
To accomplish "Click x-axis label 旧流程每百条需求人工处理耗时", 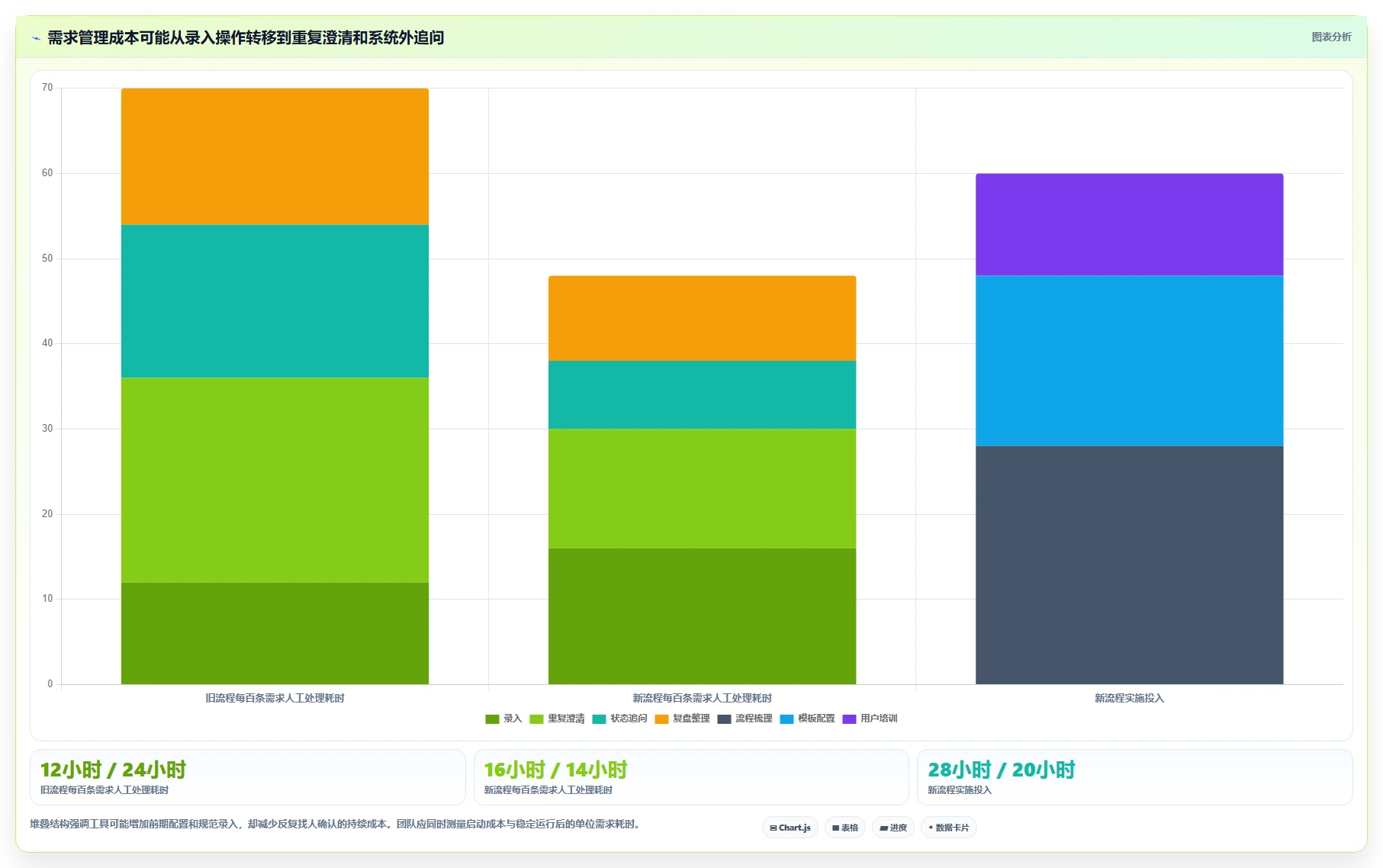I will 275,698.
